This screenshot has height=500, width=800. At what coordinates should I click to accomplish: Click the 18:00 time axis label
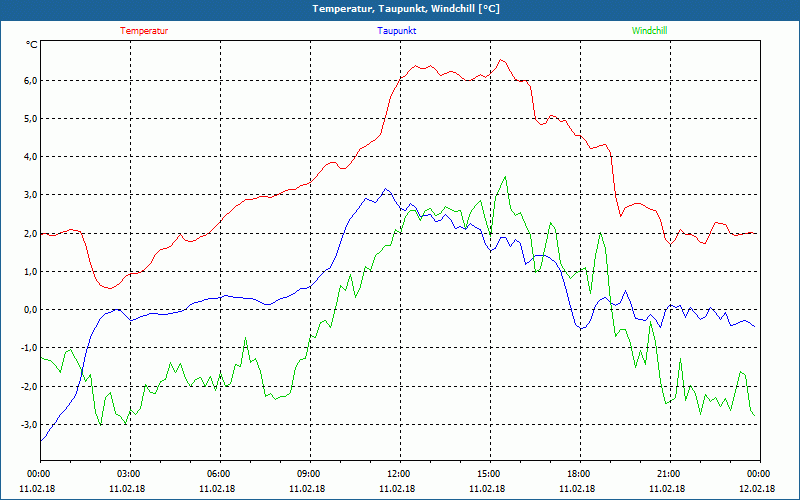coord(578,474)
